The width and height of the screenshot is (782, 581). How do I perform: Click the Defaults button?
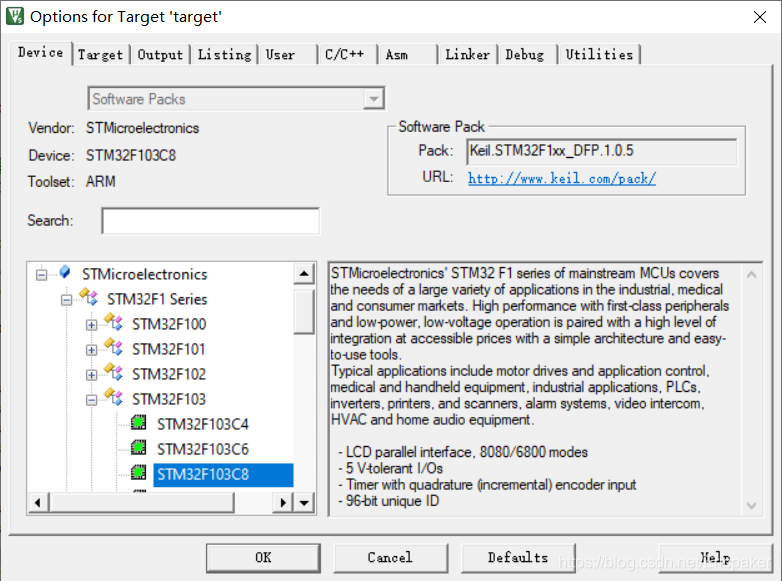518,558
